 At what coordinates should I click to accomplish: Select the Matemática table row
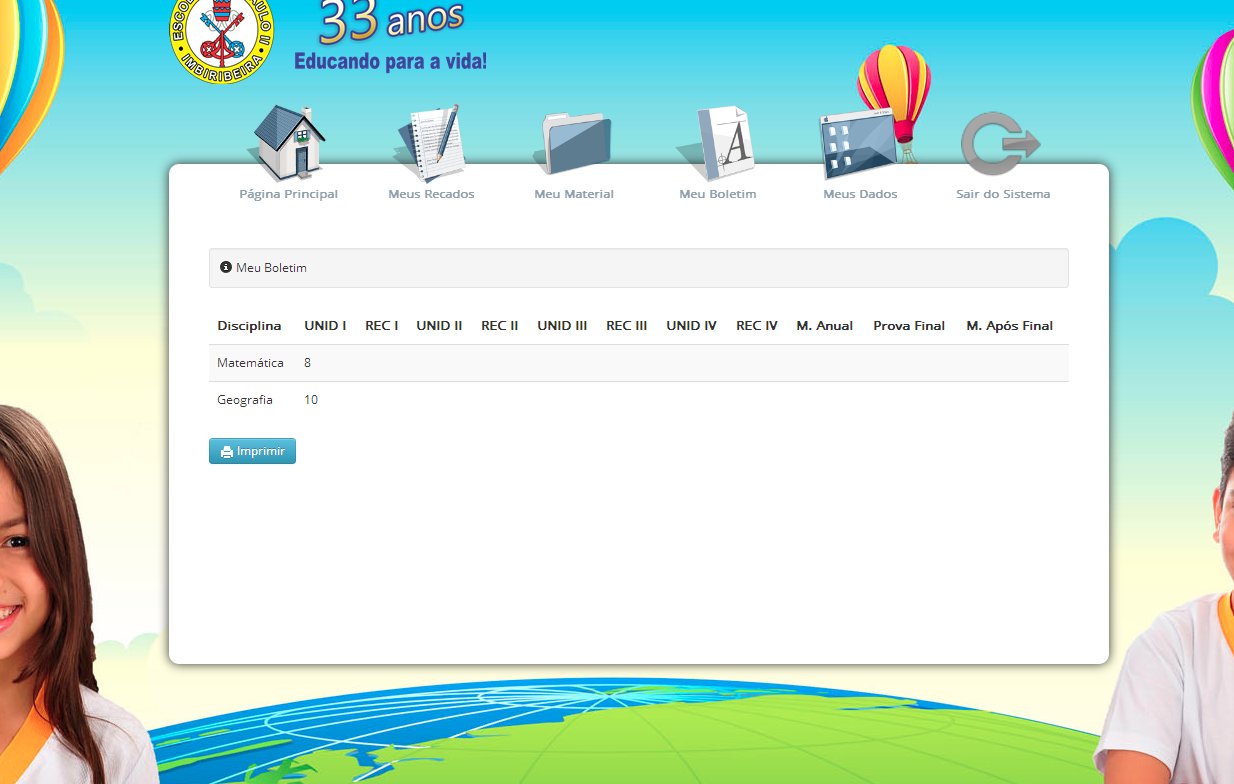(x=639, y=363)
